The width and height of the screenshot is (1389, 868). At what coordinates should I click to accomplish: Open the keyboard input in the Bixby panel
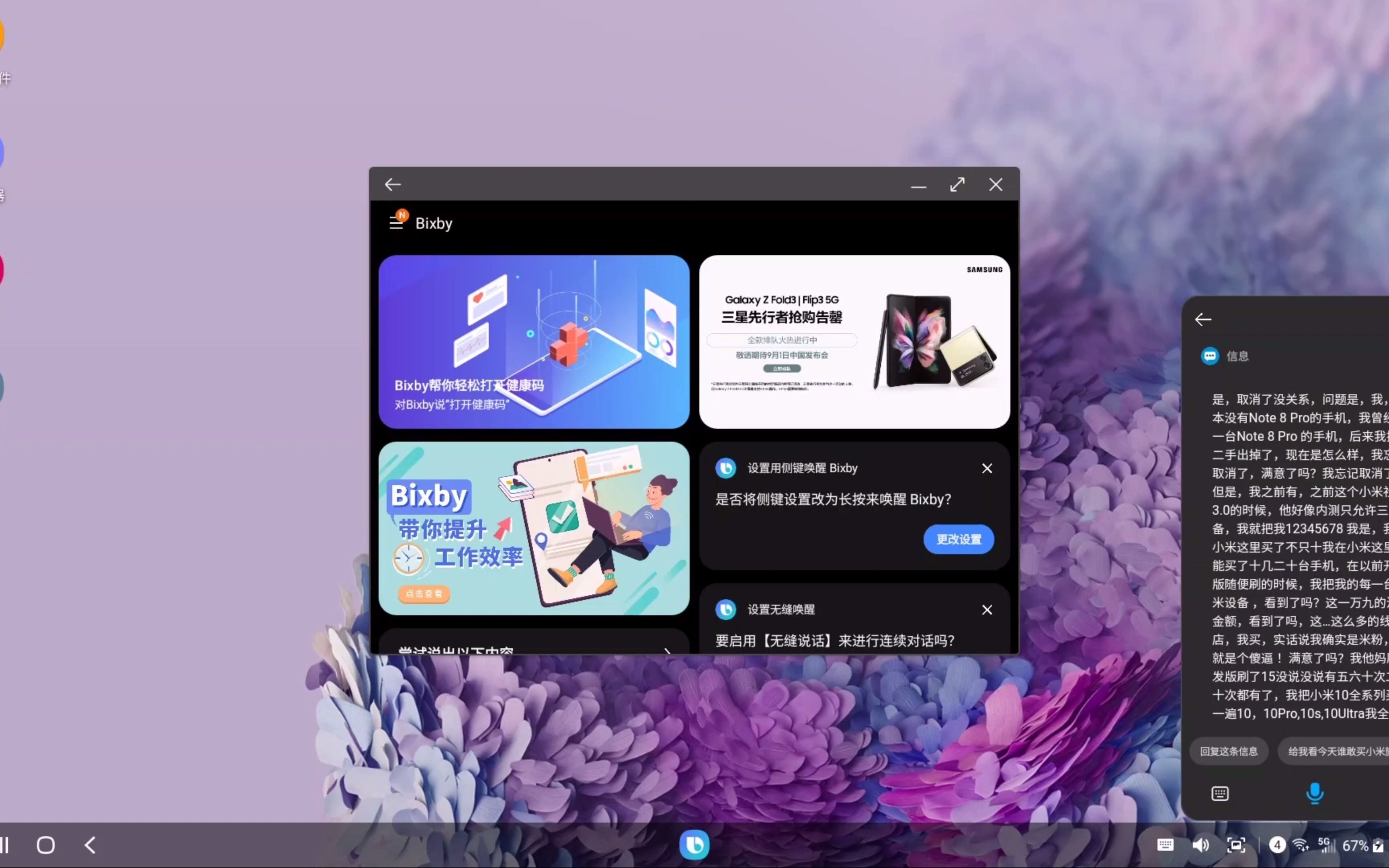(1220, 793)
